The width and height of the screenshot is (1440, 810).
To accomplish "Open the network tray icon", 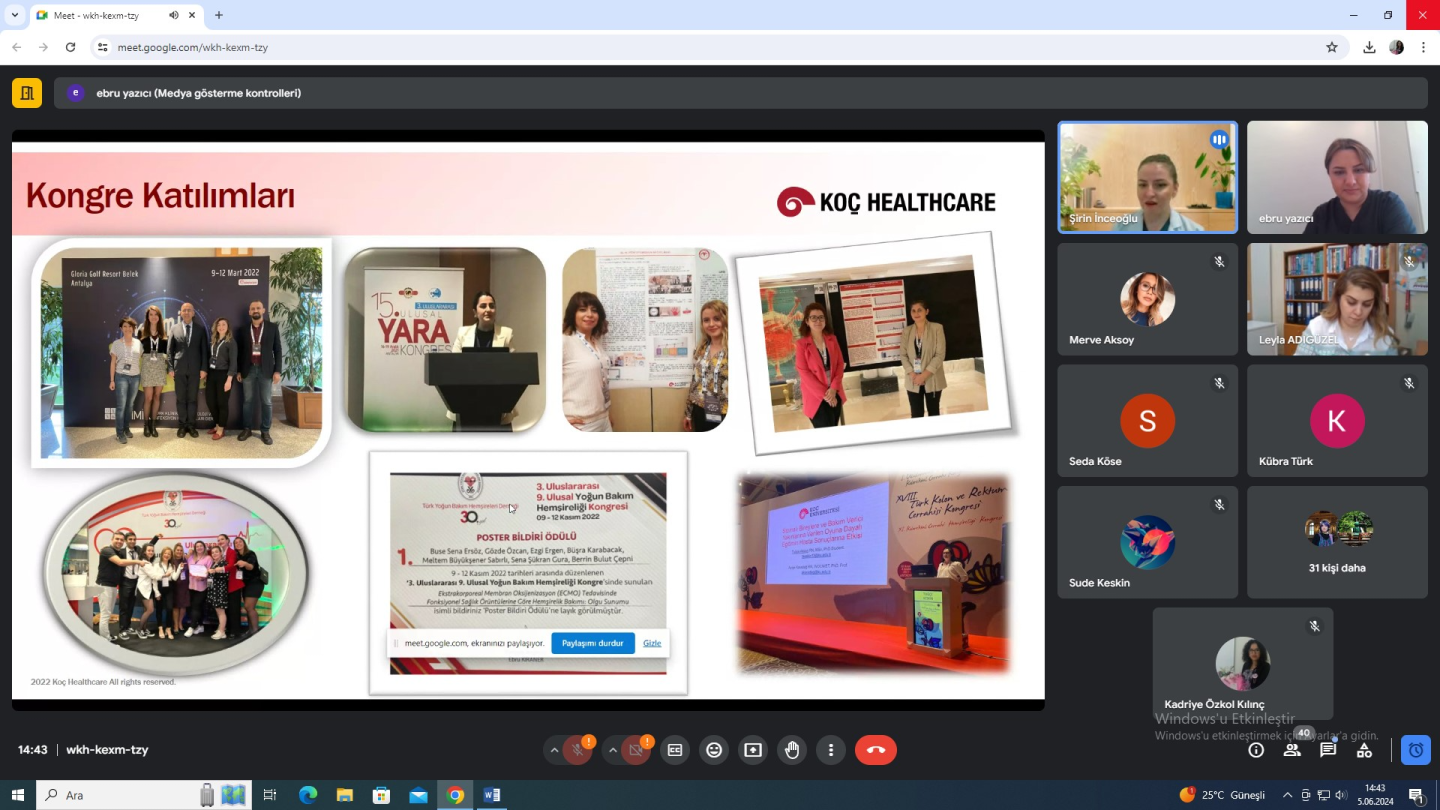I will (x=1323, y=795).
